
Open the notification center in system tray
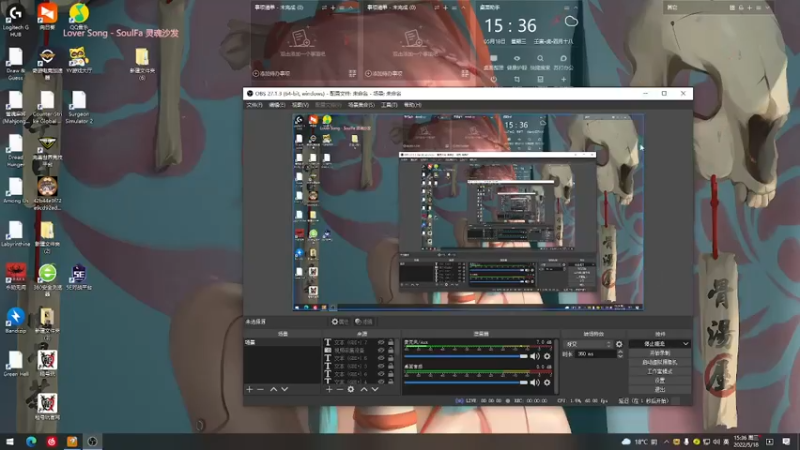point(786,441)
